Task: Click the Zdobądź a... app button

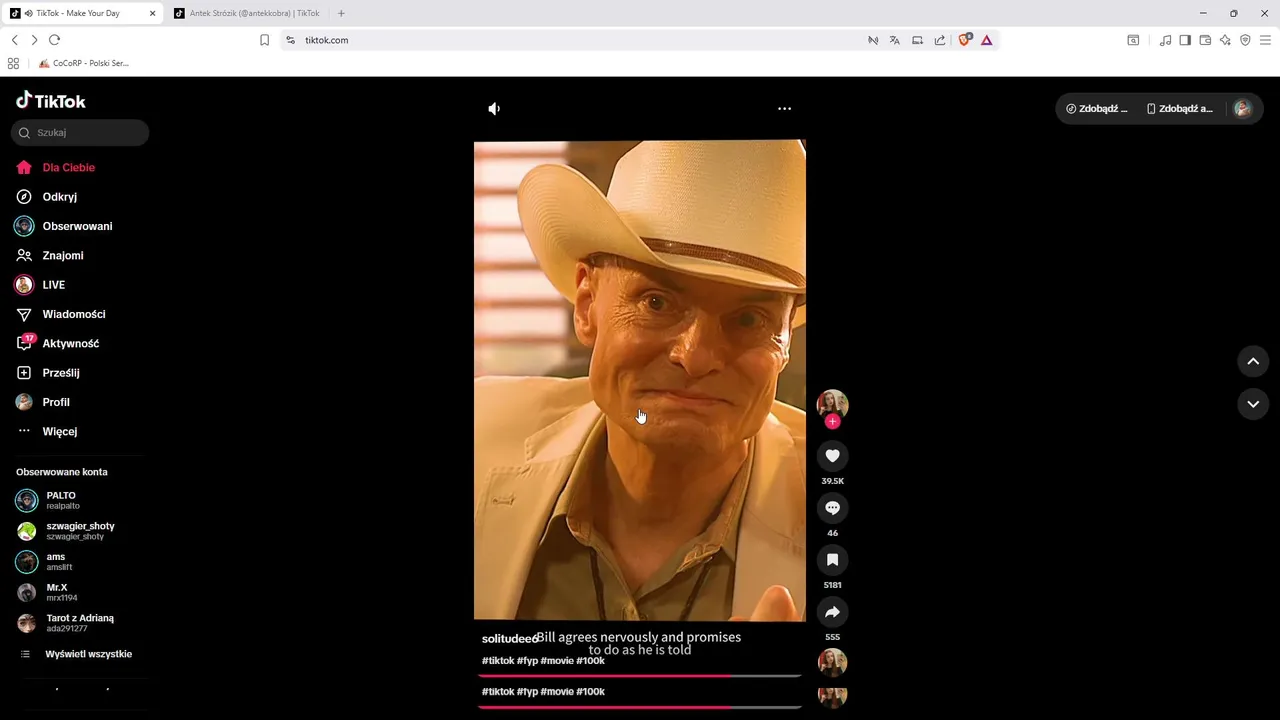Action: coord(1180,109)
